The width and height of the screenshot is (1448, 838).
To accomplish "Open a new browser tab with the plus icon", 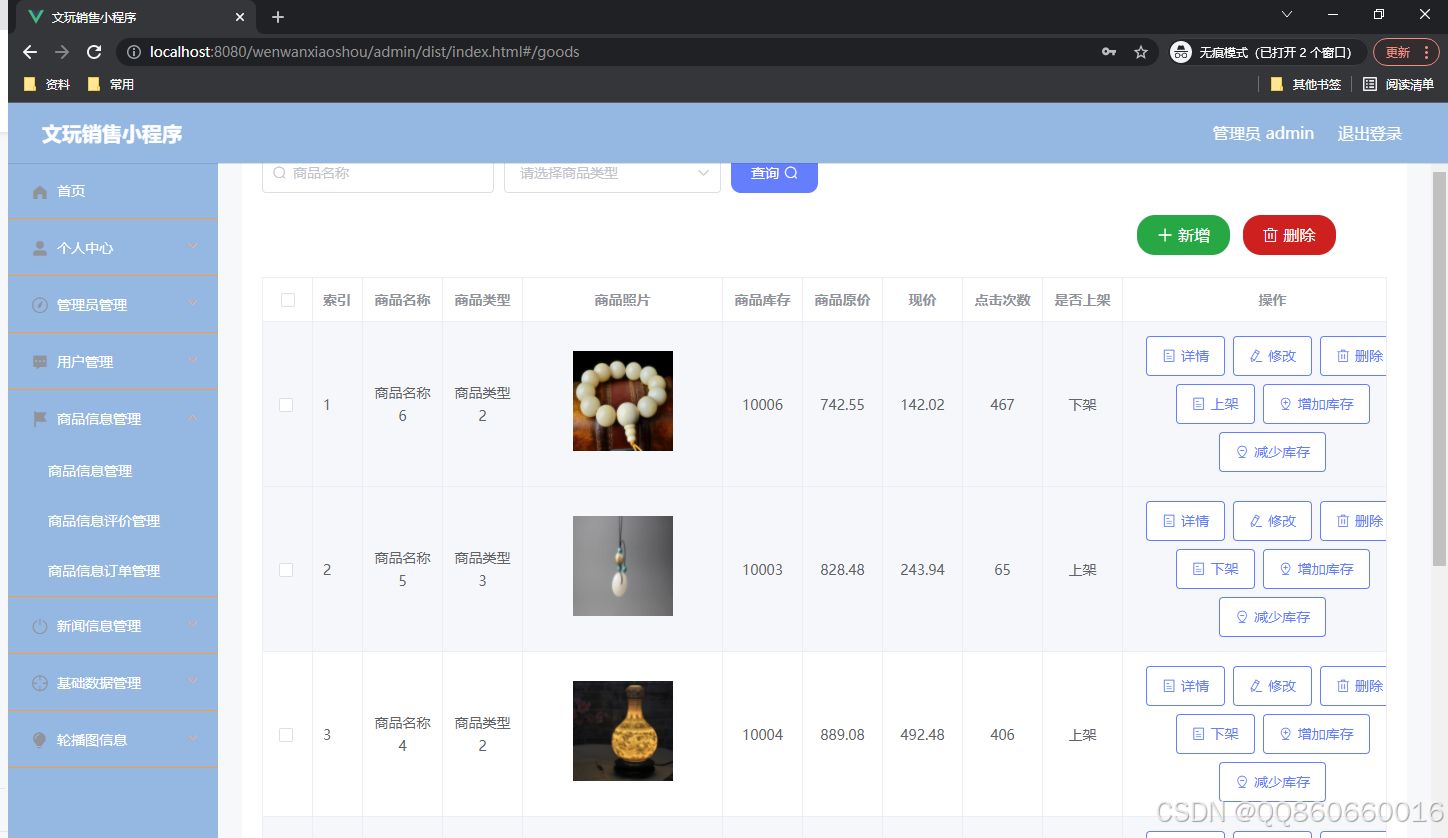I will point(278,17).
